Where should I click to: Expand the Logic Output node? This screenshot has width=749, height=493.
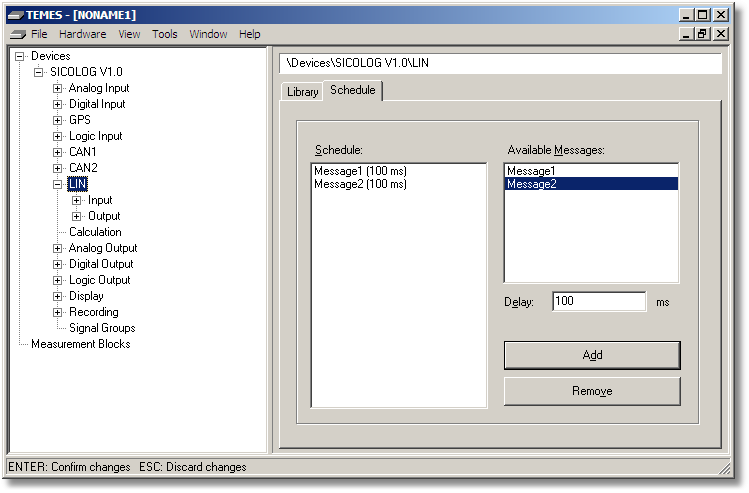pos(57,280)
